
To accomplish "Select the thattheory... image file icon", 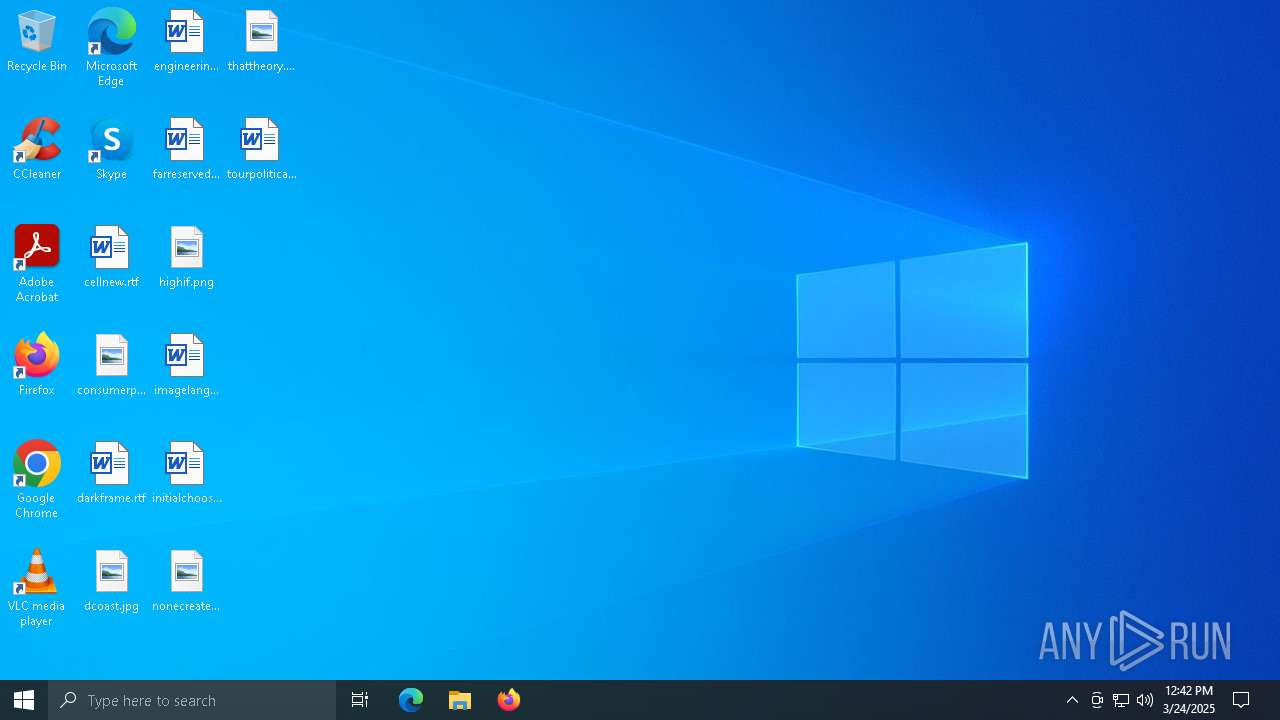I will pyautogui.click(x=261, y=42).
